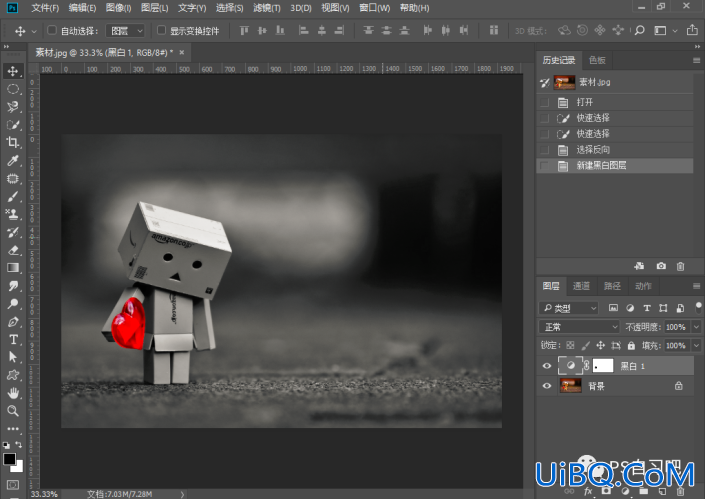Viewport: 705px width, 499px height.
Task: Click lock position icon in Layers panel
Action: [x=600, y=345]
